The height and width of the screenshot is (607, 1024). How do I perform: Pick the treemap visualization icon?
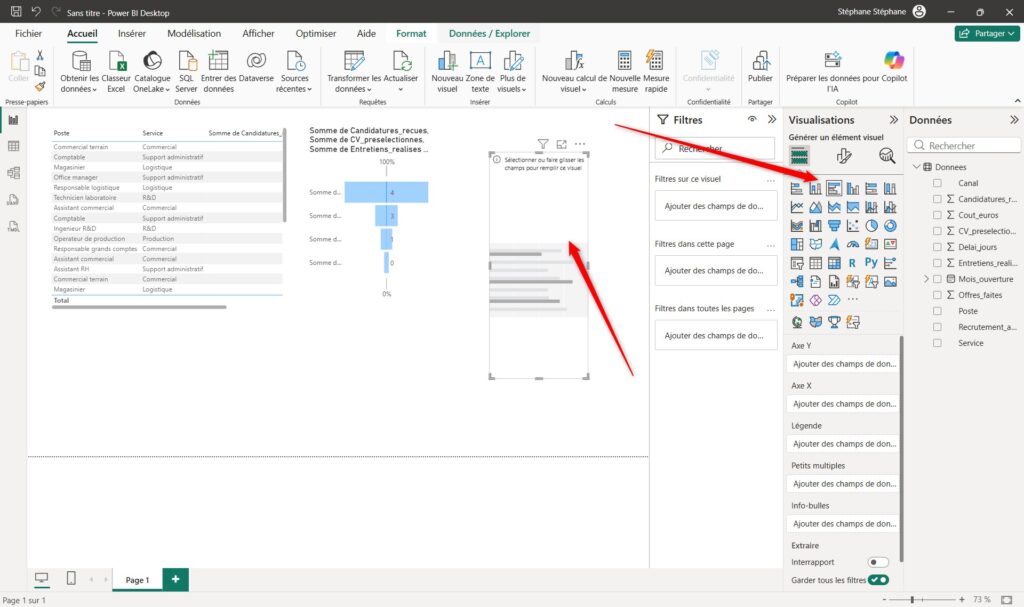[797, 244]
